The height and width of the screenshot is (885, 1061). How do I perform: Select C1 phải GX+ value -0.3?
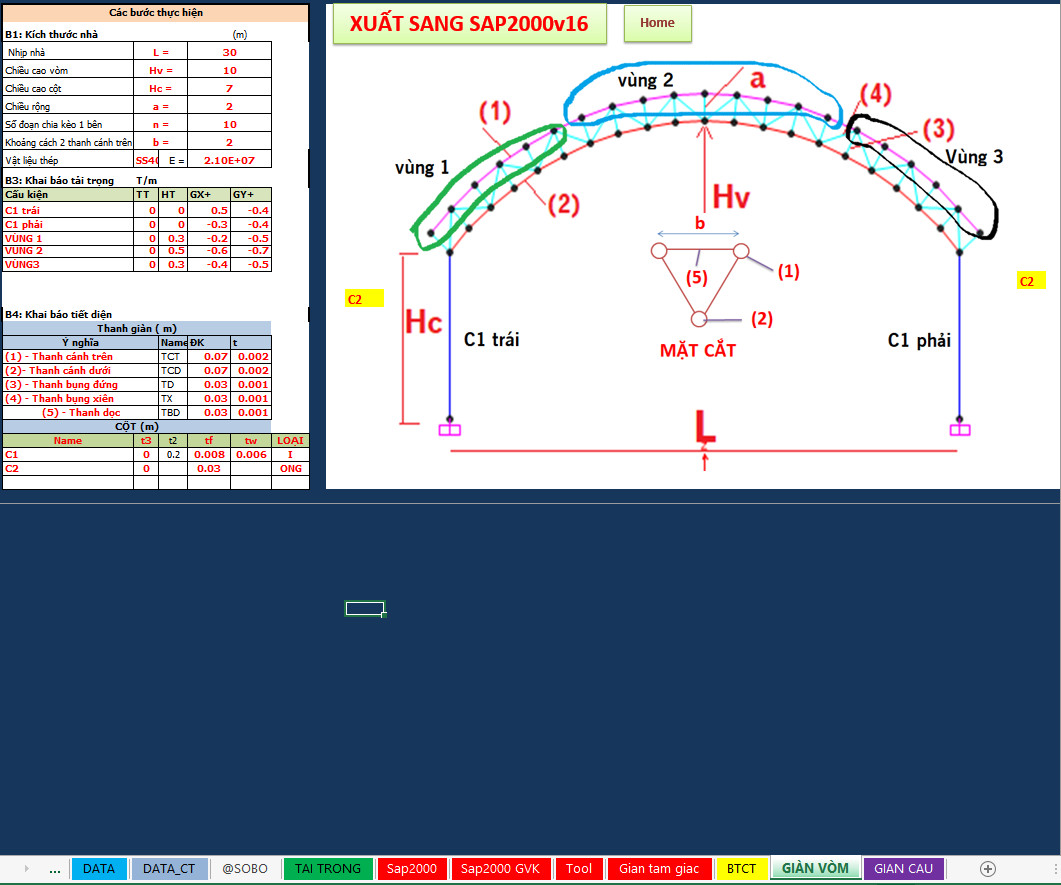point(209,225)
